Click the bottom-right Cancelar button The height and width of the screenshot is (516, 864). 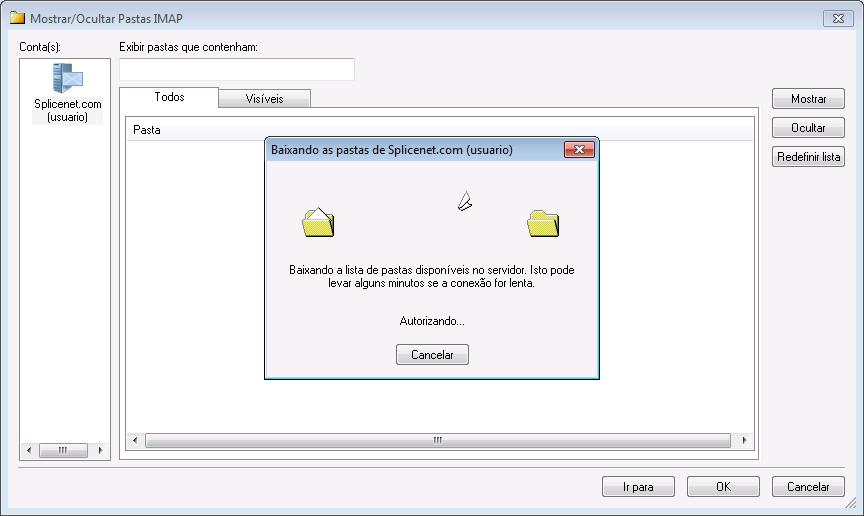pos(808,487)
